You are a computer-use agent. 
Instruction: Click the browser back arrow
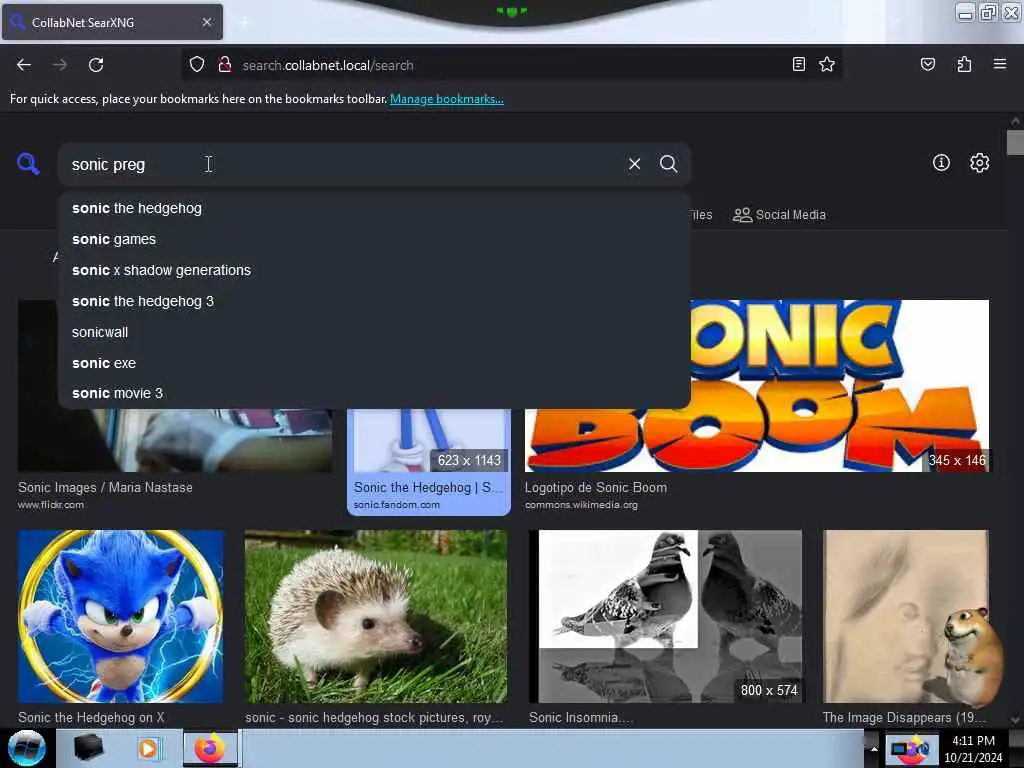click(24, 65)
